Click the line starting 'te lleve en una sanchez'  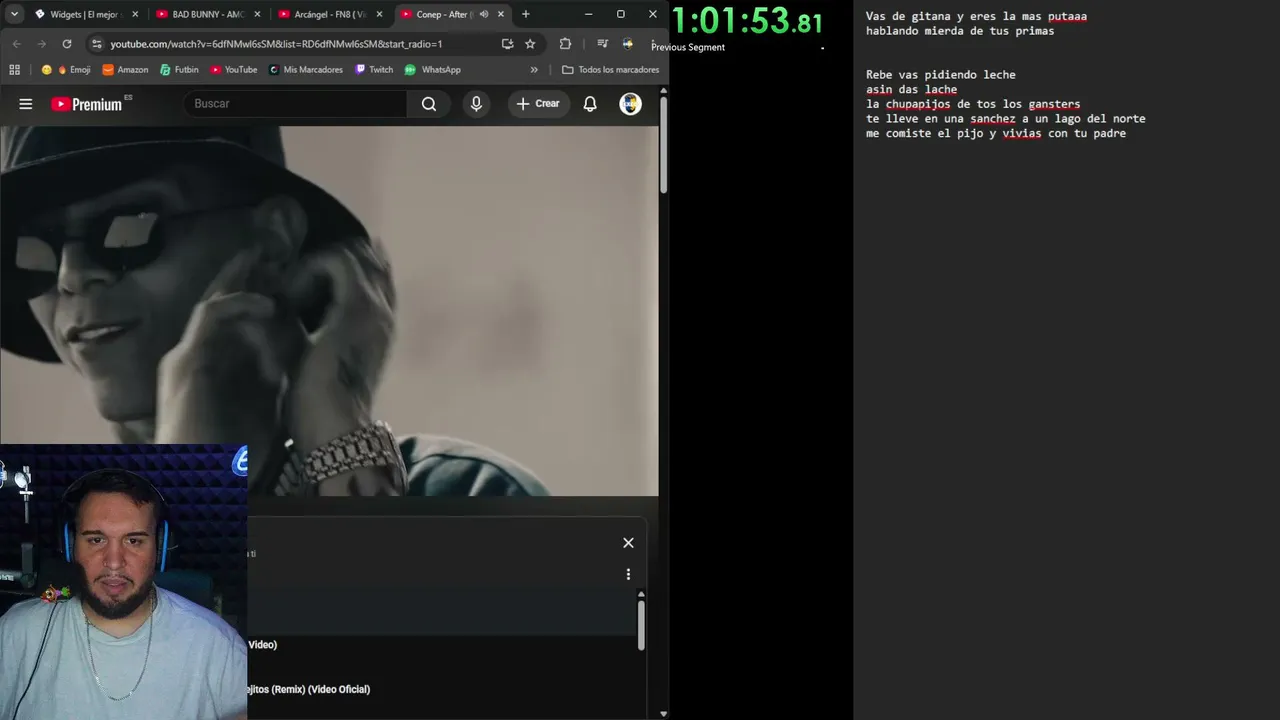click(1006, 119)
